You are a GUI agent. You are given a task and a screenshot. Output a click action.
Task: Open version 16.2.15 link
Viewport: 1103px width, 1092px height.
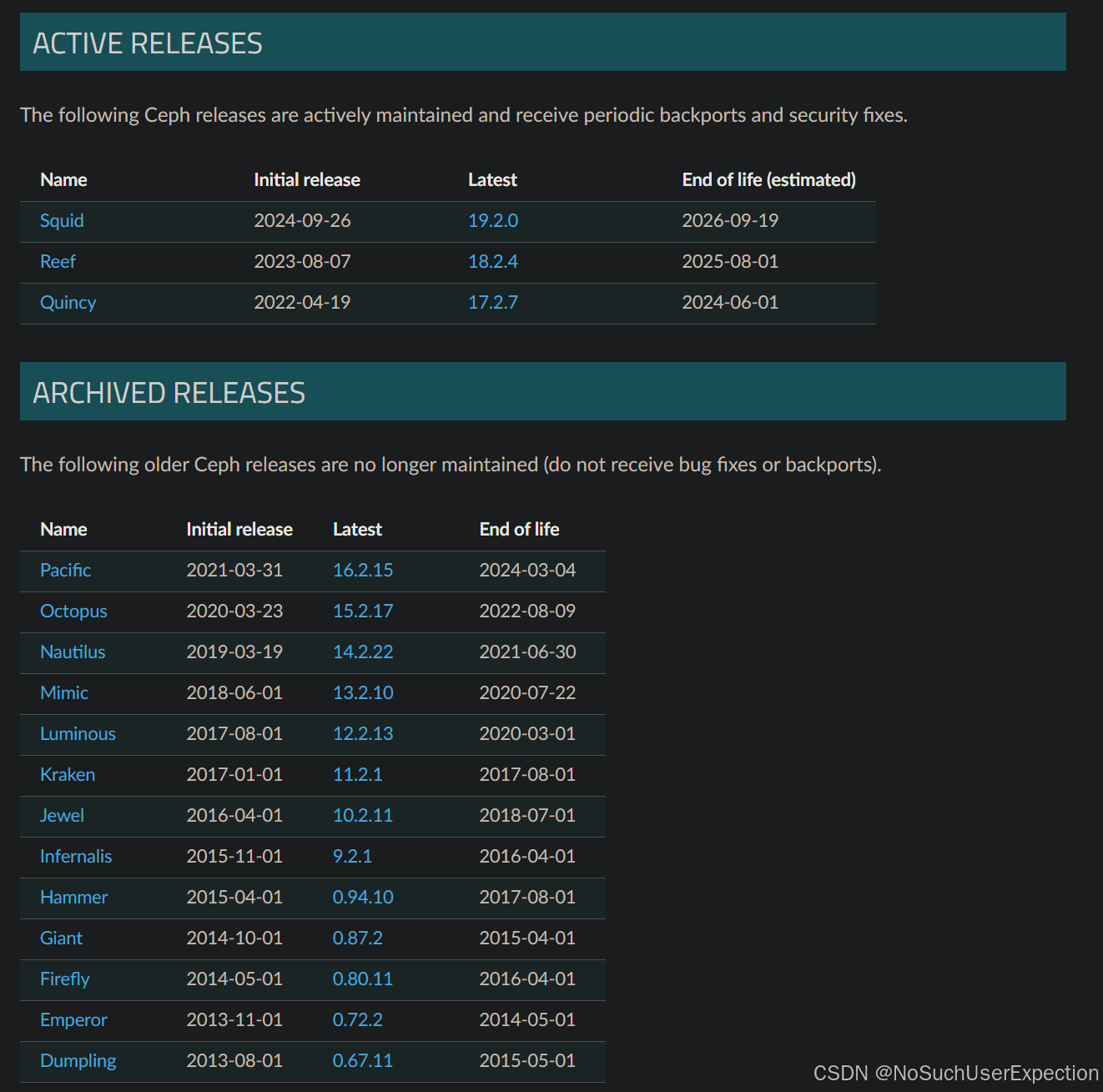click(363, 571)
